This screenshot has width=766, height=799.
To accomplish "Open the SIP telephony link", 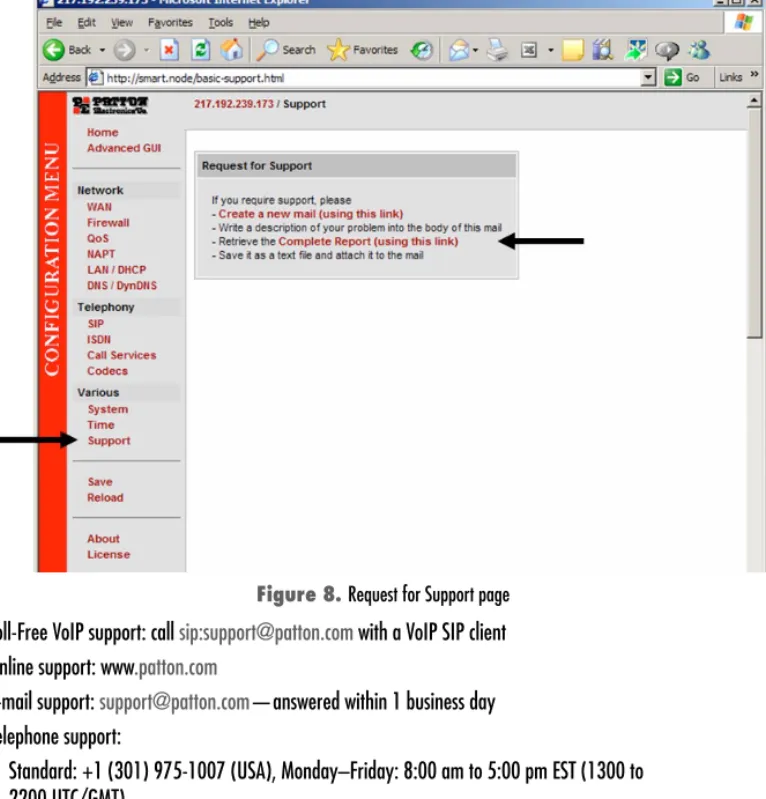I will tap(96, 324).
